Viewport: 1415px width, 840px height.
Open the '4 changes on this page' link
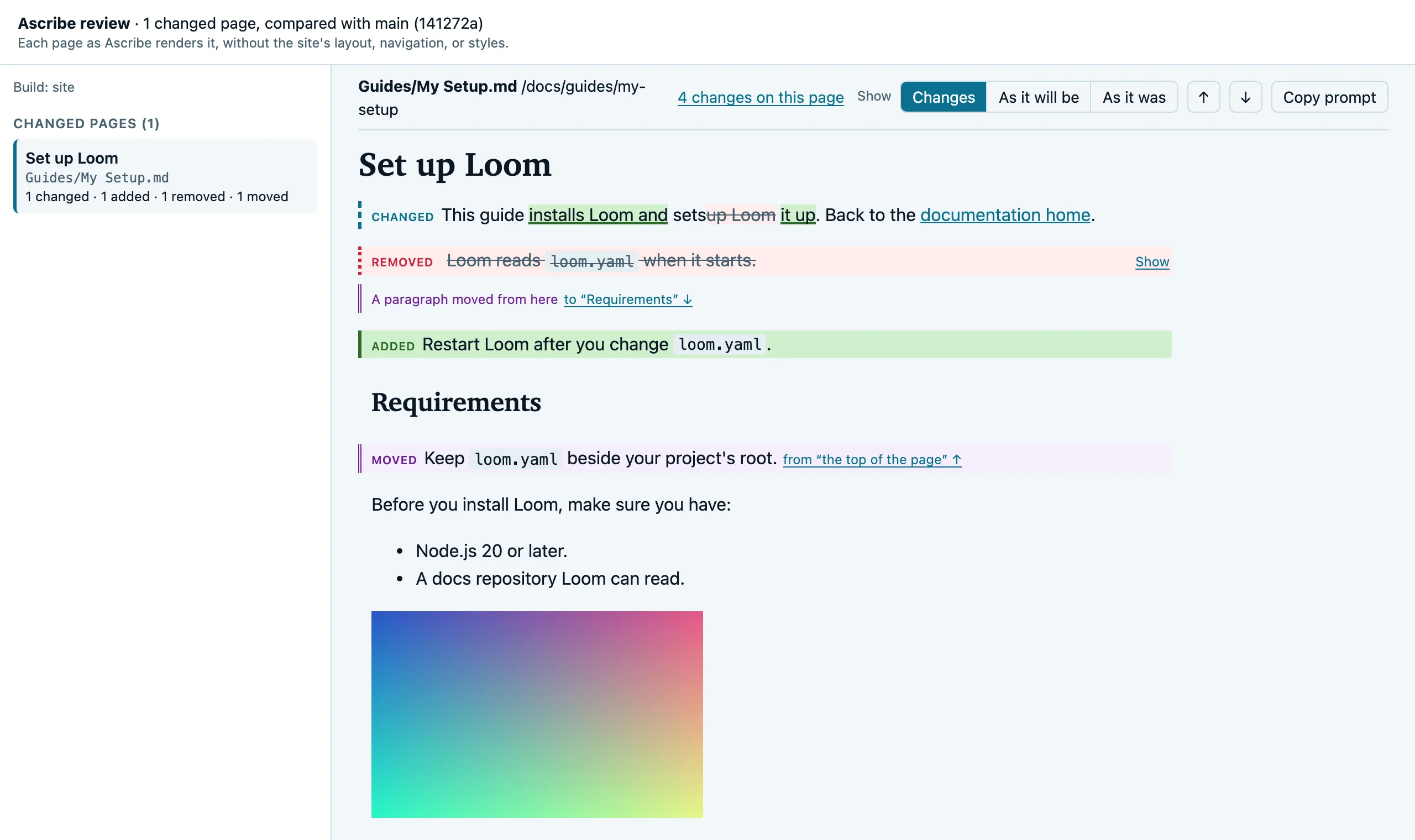point(760,97)
